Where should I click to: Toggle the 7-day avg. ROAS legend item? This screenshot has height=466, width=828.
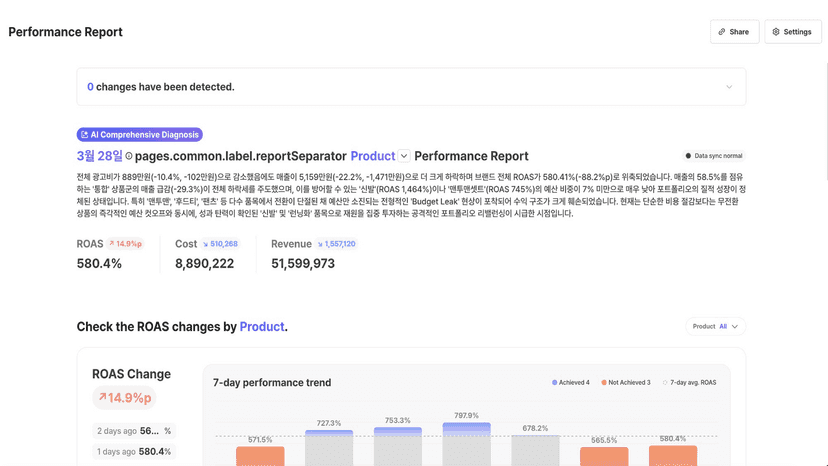pos(690,383)
